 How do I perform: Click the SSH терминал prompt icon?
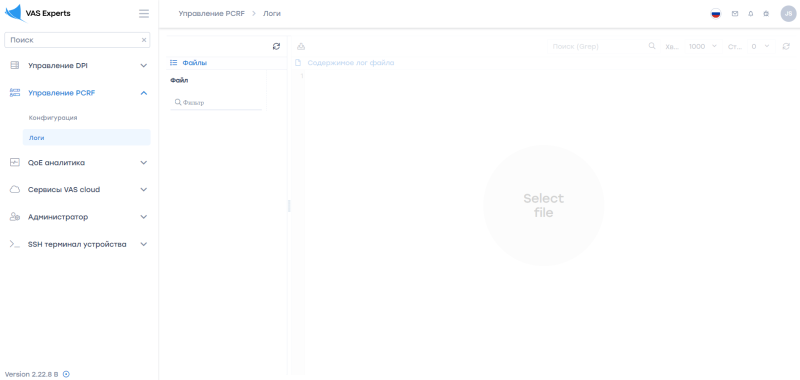(x=15, y=244)
